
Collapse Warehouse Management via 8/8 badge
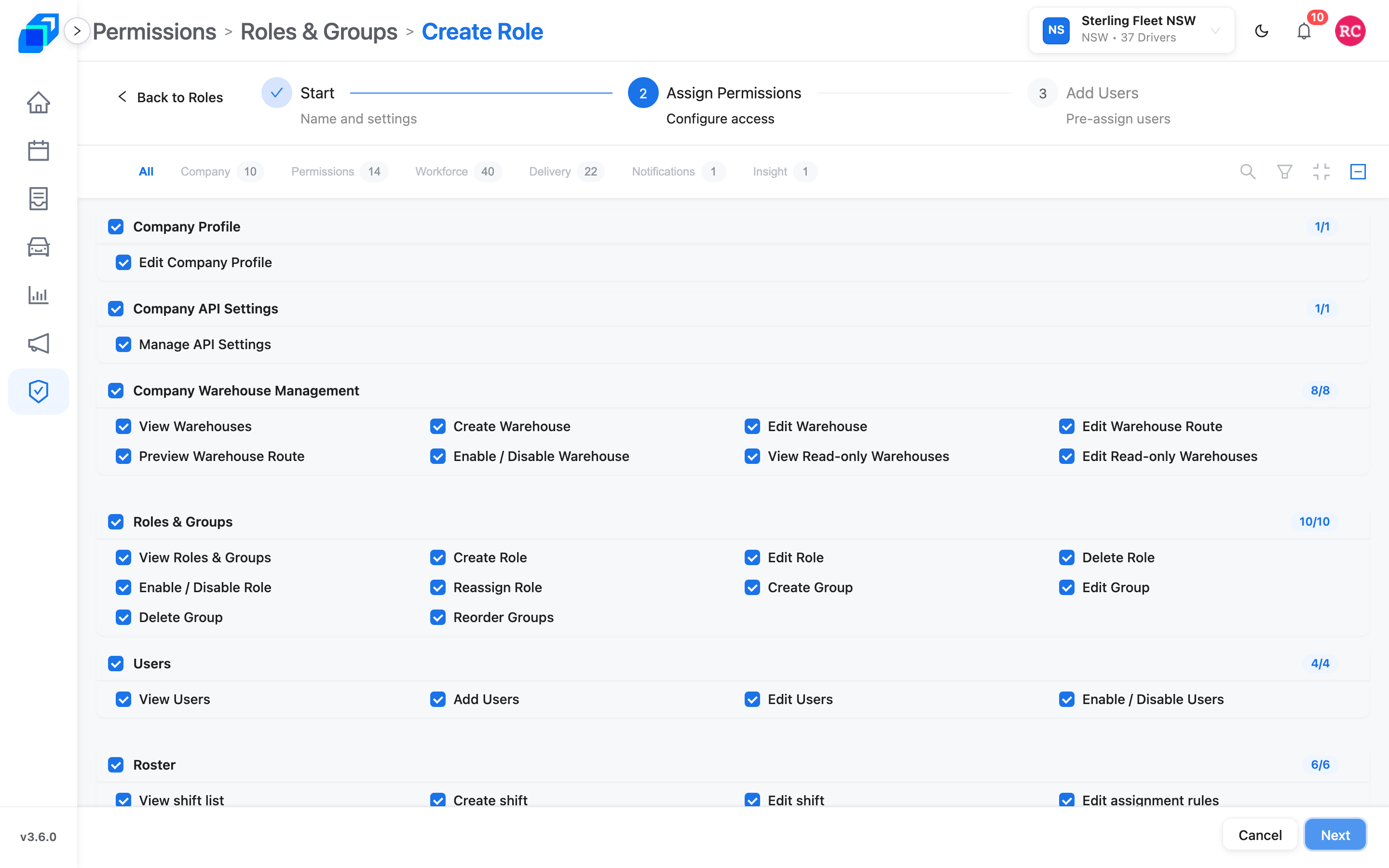point(1320,391)
